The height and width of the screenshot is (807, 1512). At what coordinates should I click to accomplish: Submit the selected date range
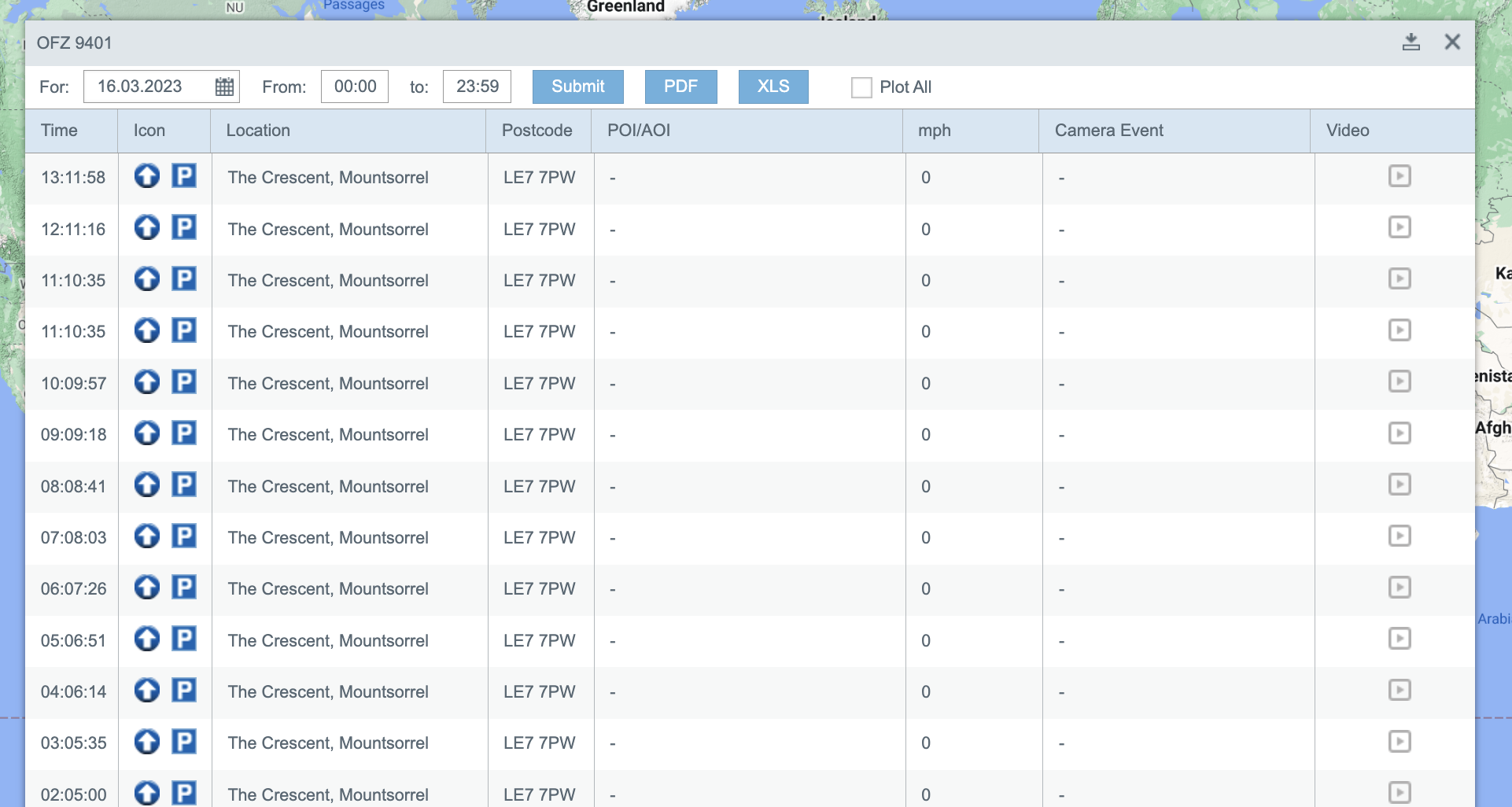[x=577, y=87]
